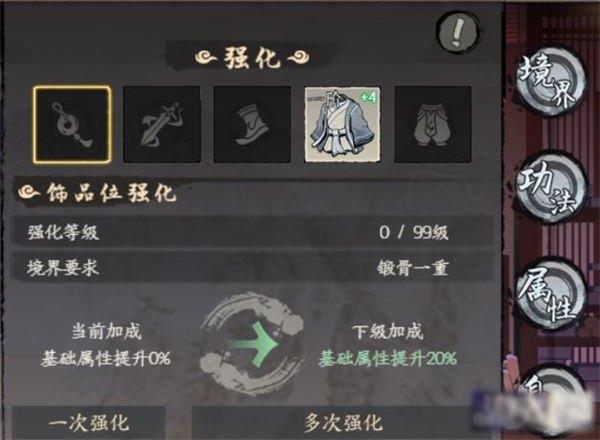Click the 一次强化 single enhance button
Viewport: 600px width, 440px height.
pyautogui.click(x=89, y=423)
